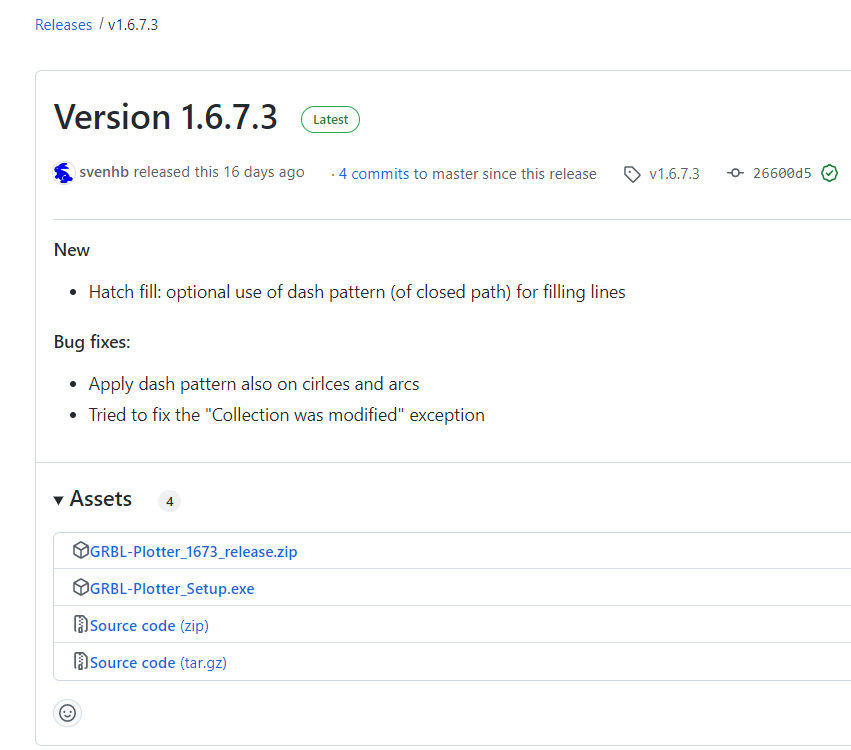Click the Releases breadcrumb link
This screenshot has width=851, height=750.
click(x=63, y=25)
